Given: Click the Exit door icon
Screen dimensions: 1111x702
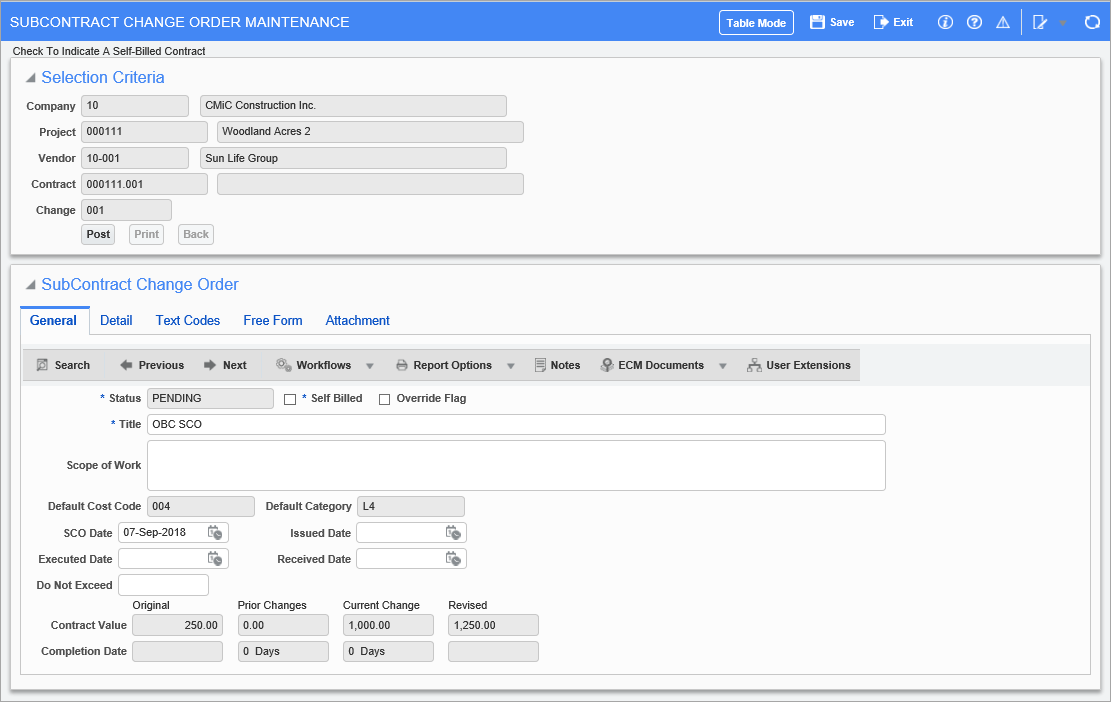Looking at the screenshot, I should (x=881, y=22).
